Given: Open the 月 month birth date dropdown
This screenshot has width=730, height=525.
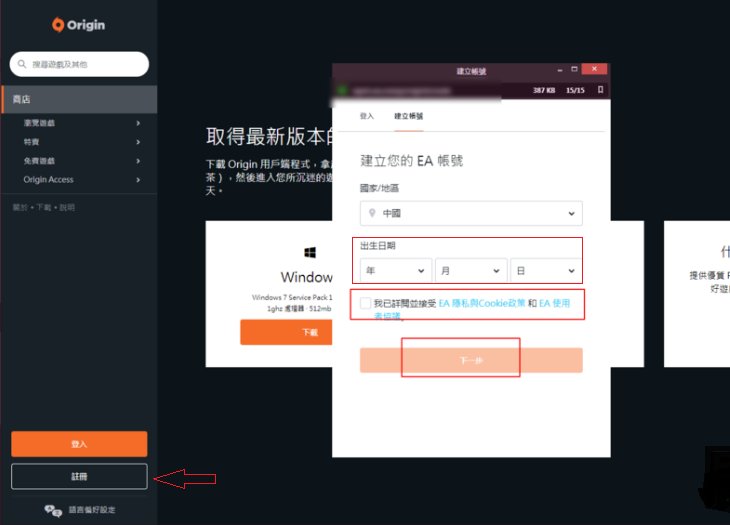Looking at the screenshot, I should click(x=471, y=270).
